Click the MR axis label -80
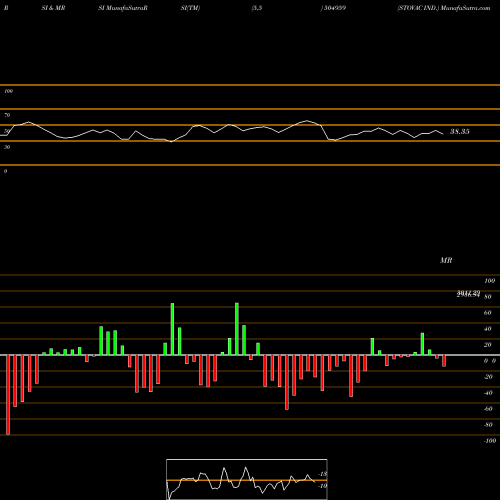The image size is (500, 500). [x=488, y=425]
